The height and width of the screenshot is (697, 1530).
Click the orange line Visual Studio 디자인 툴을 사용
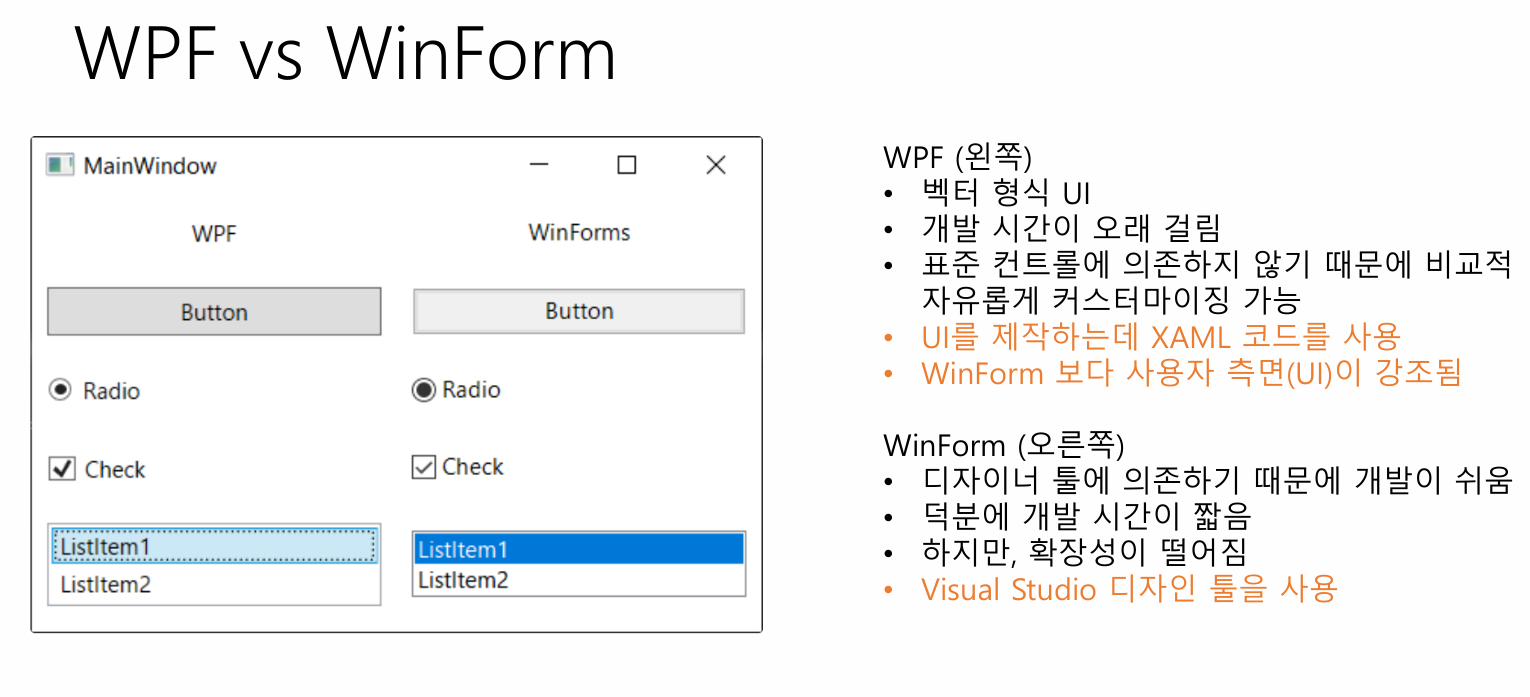pos(1129,589)
